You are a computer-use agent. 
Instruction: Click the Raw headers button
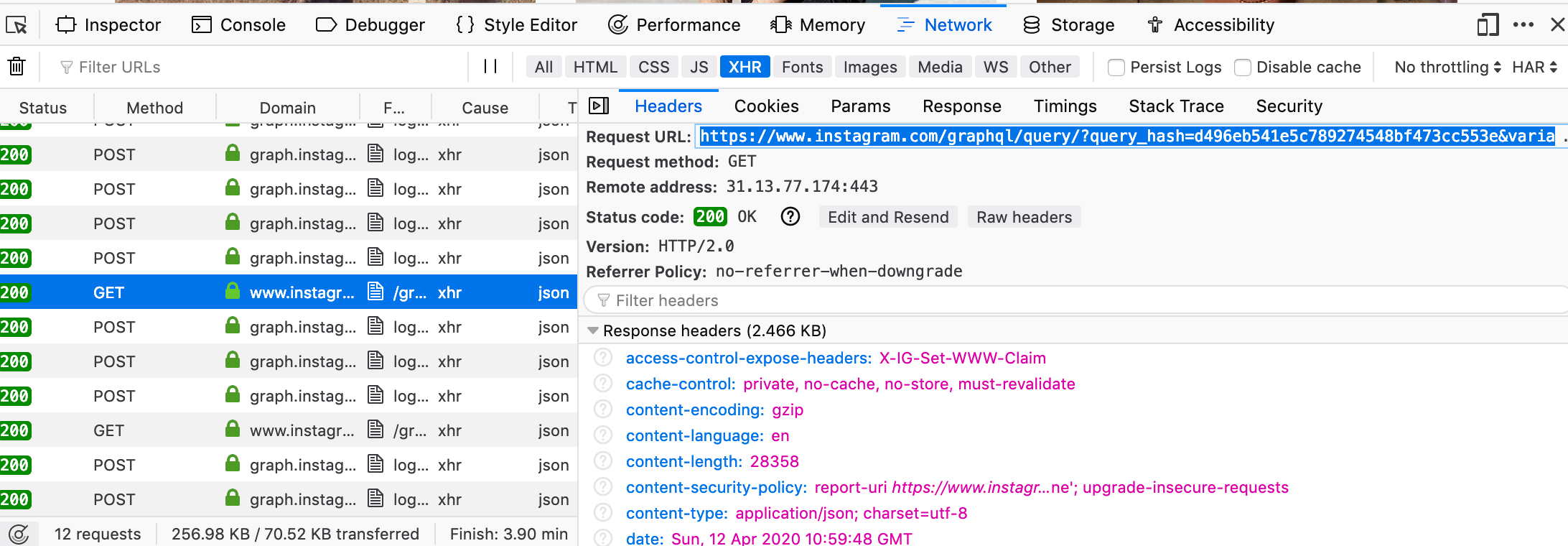coord(1024,217)
